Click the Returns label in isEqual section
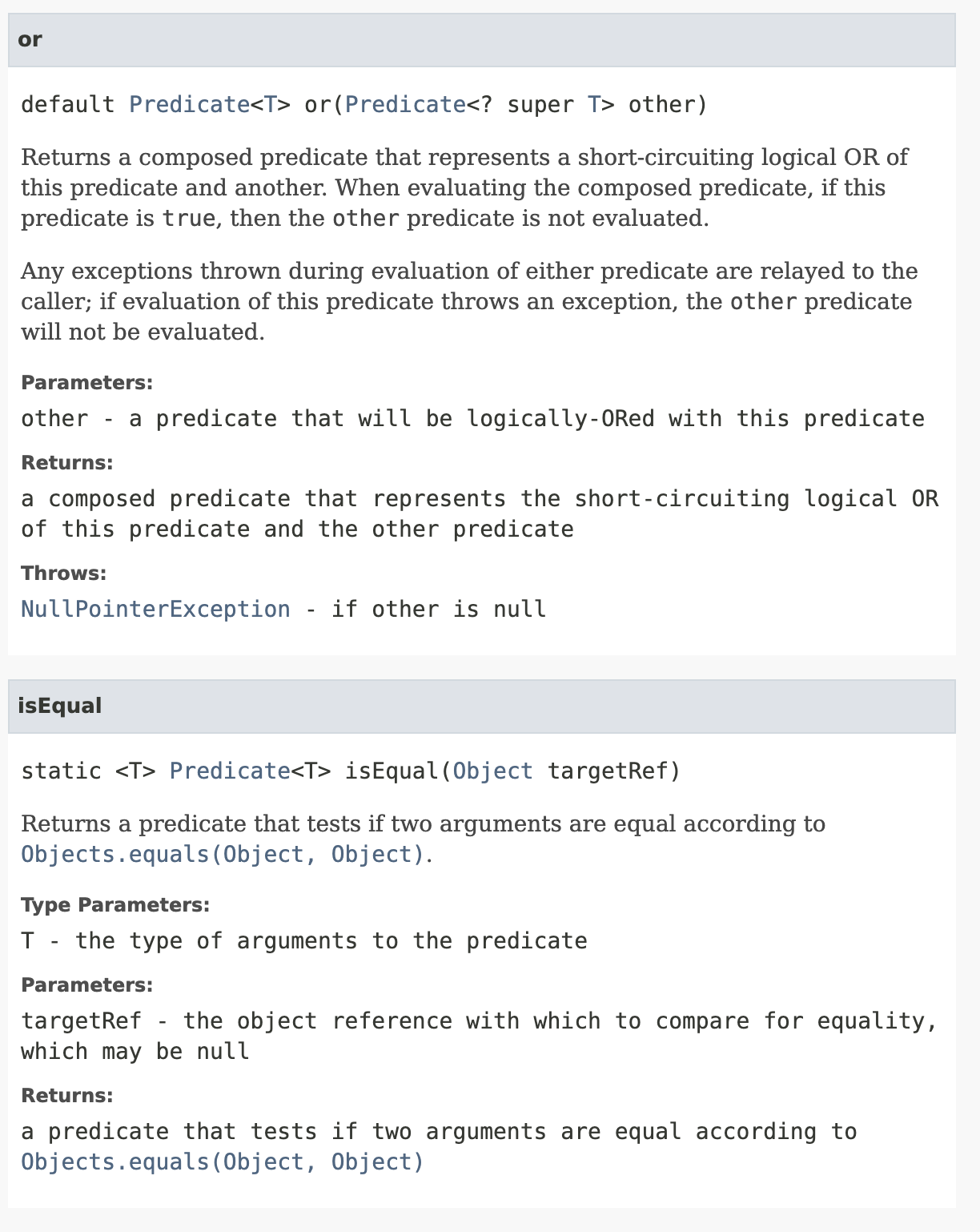 click(67, 1096)
